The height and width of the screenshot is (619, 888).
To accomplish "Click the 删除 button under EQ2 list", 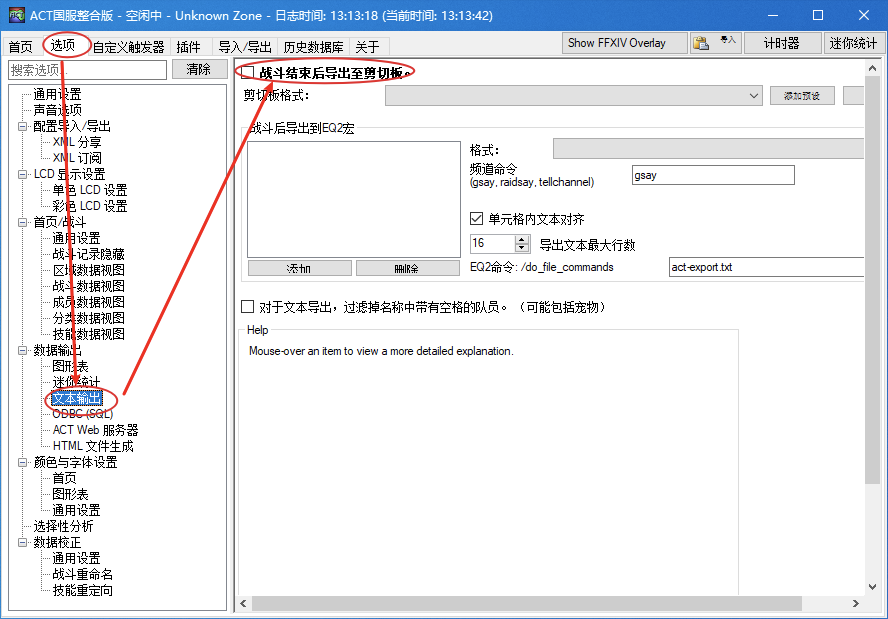I will click(x=408, y=268).
